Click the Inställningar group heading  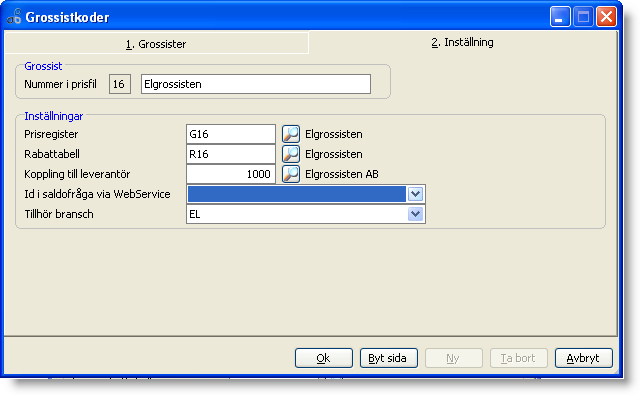pos(53,116)
